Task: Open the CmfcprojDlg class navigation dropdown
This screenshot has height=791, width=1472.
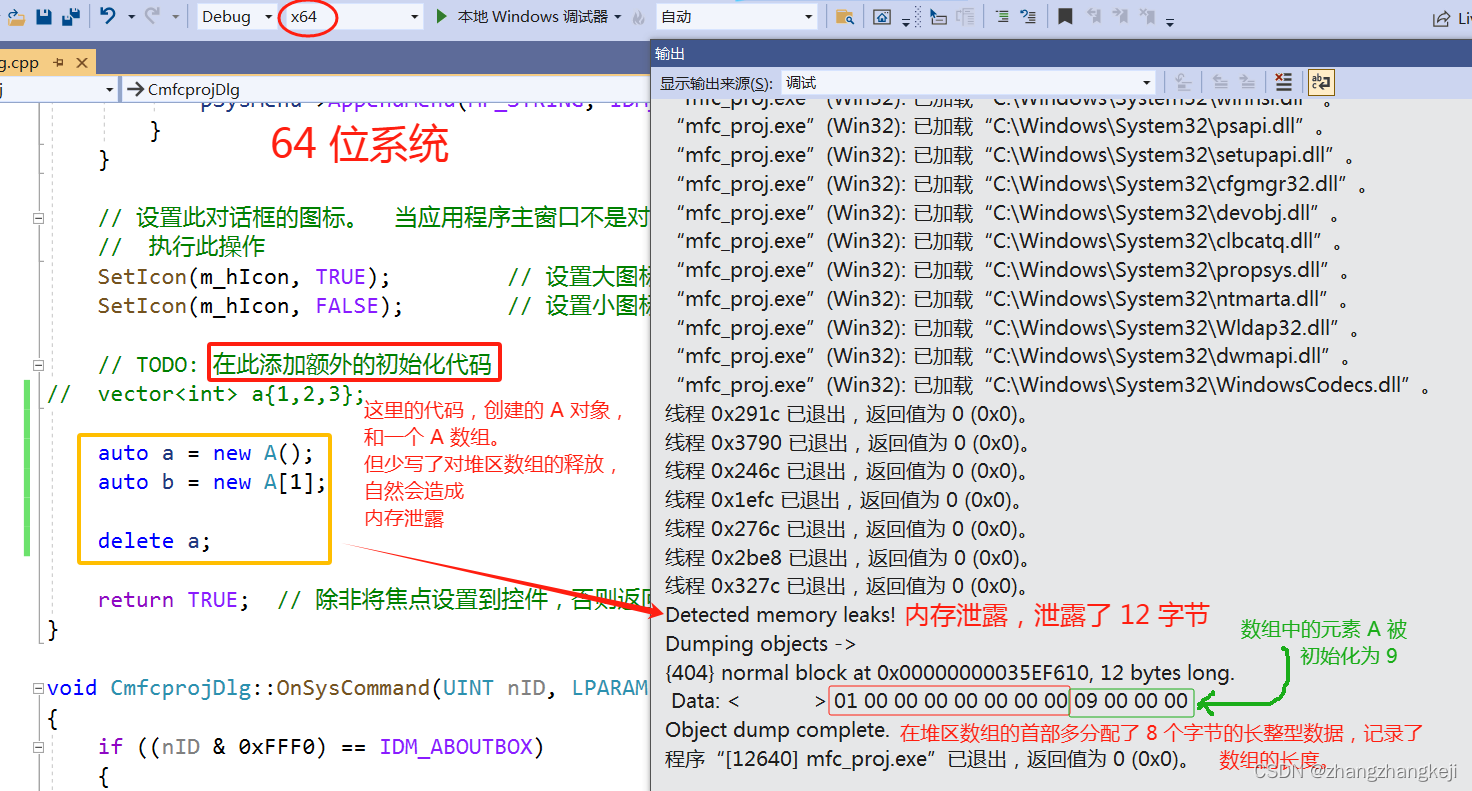Action: pyautogui.click(x=384, y=89)
